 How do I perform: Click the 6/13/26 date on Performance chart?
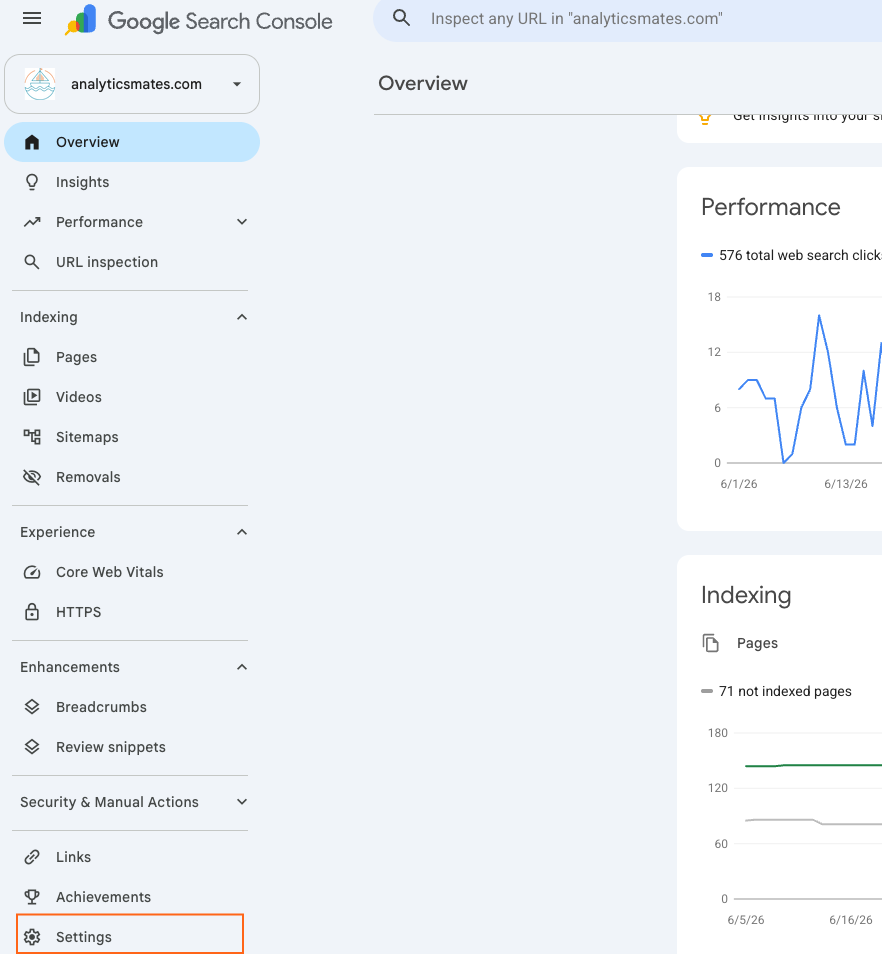pyautogui.click(x=846, y=484)
